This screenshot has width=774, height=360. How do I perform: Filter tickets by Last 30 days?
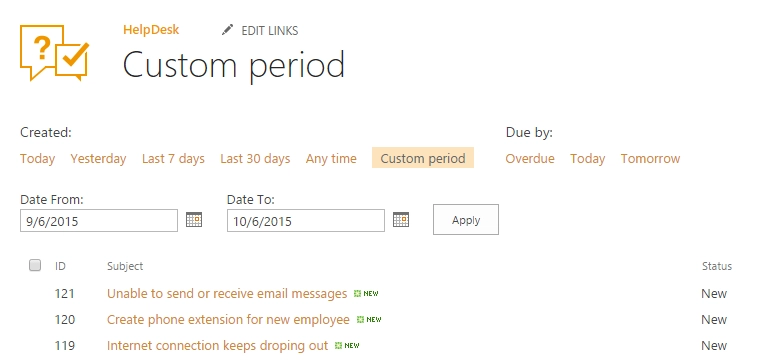[255, 159]
